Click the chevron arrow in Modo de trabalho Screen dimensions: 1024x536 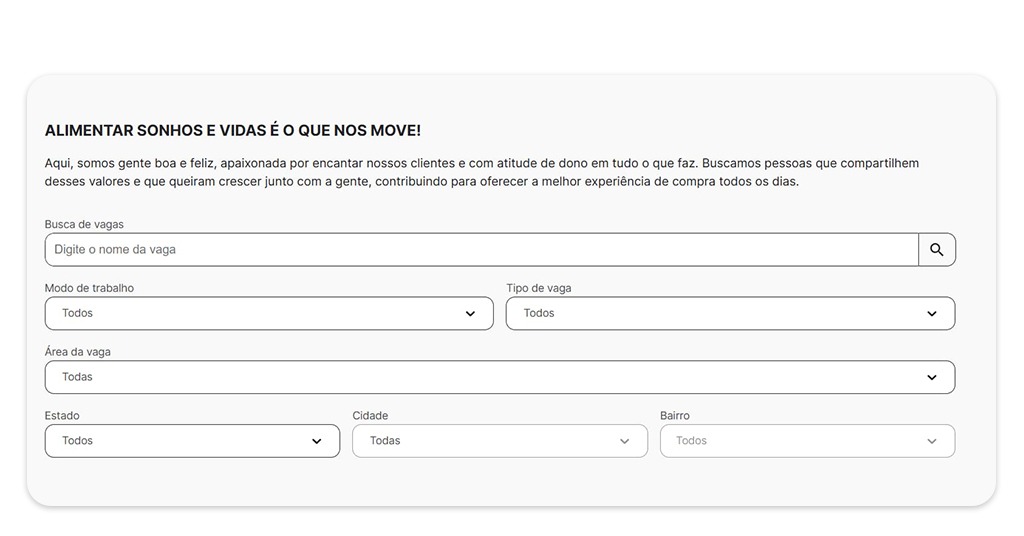pyautogui.click(x=470, y=314)
